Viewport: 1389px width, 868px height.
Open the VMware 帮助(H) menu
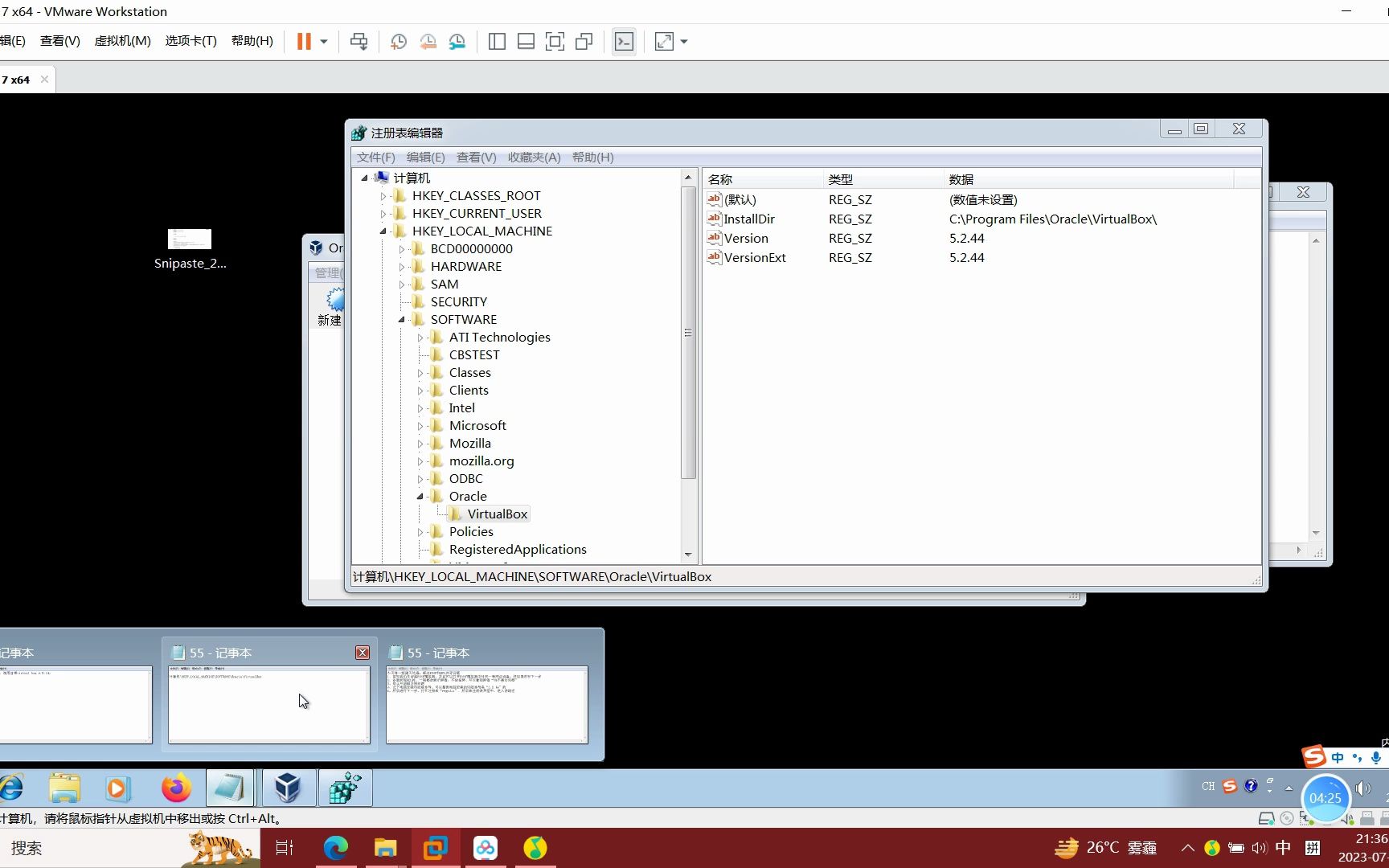tap(252, 41)
